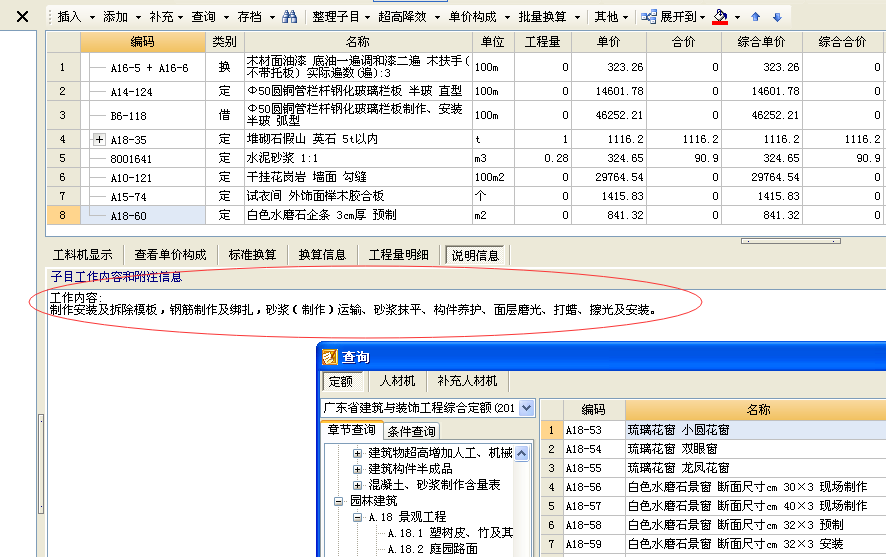Select cell A16-5 + A16-6
Image resolution: width=886 pixels, height=557 pixels.
143,67
